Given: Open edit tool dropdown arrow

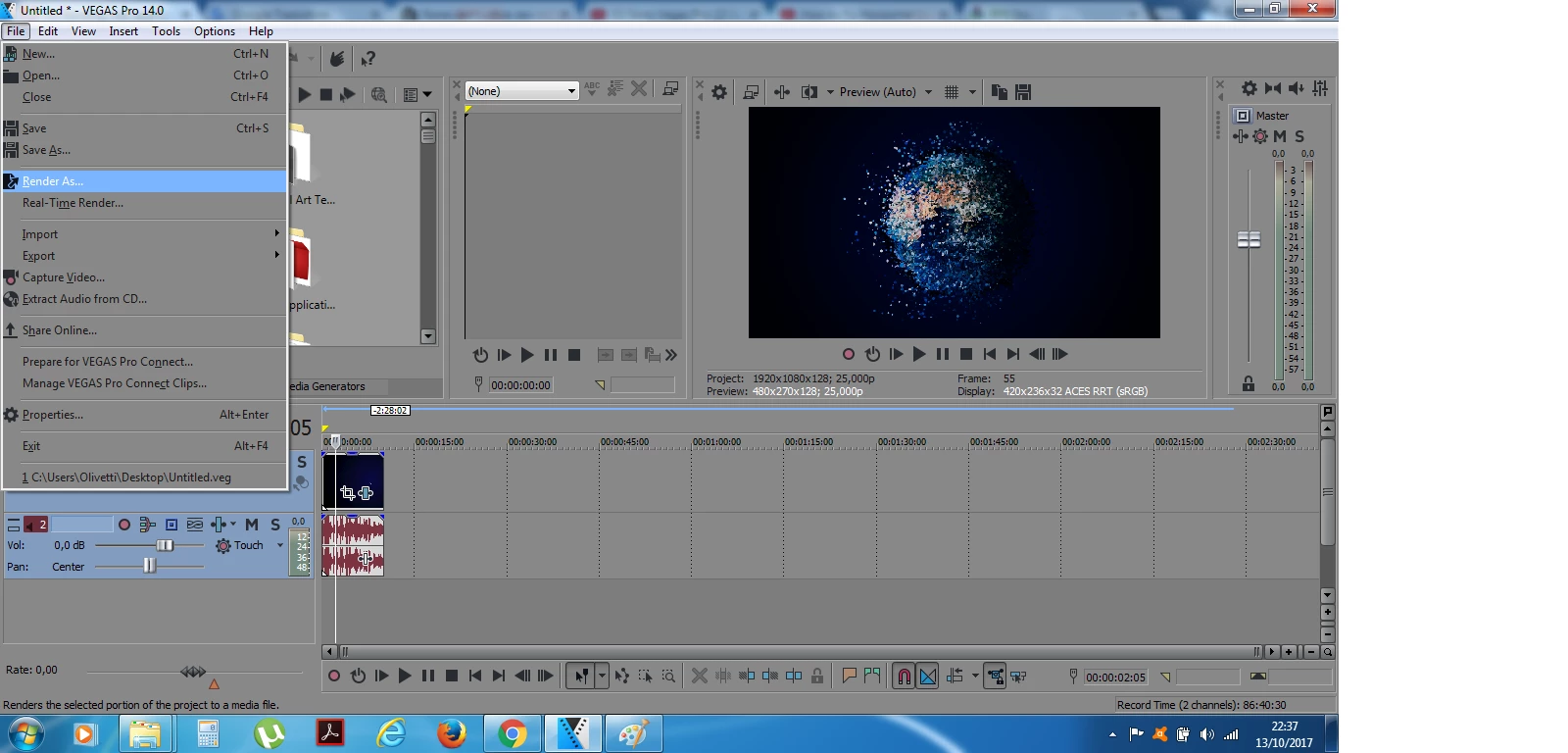Looking at the screenshot, I should [602, 676].
